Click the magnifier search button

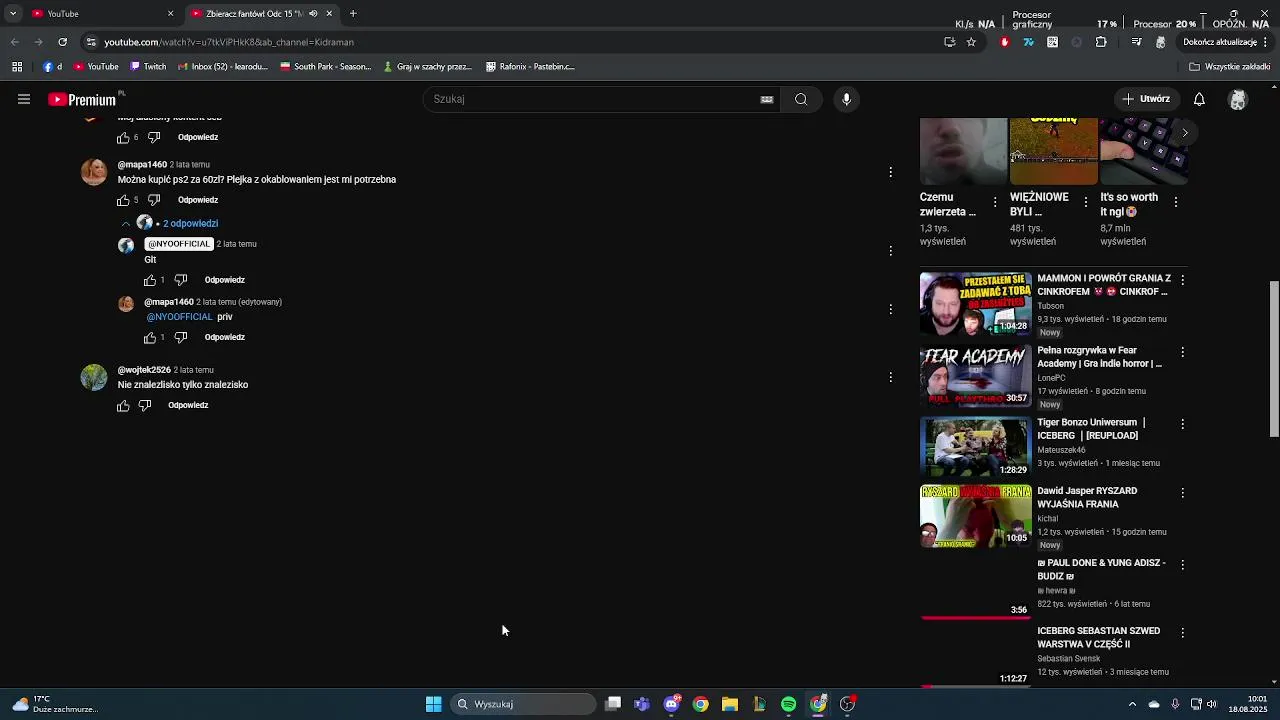pyautogui.click(x=801, y=99)
